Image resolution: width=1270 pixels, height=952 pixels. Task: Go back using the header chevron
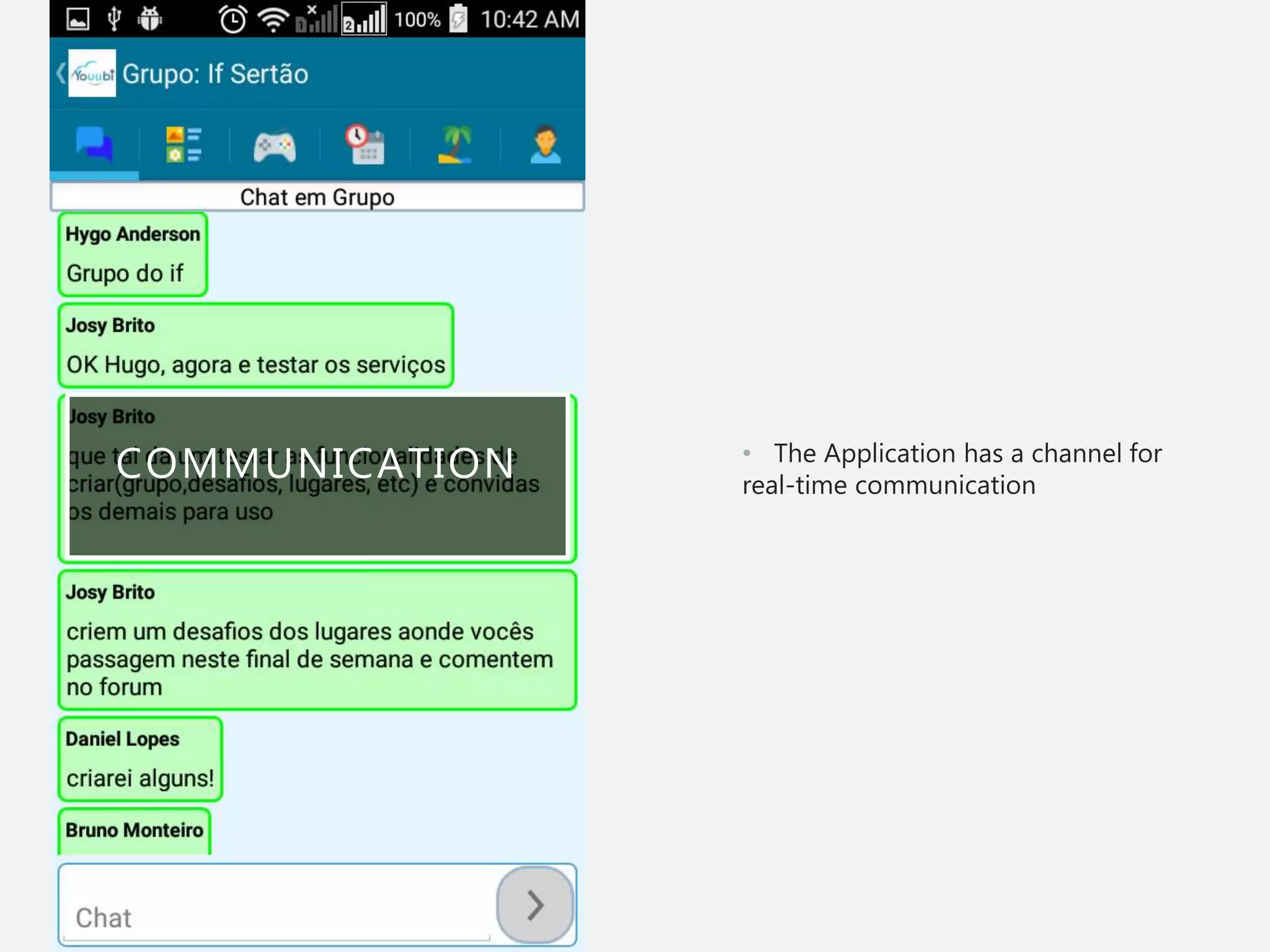pyautogui.click(x=60, y=73)
